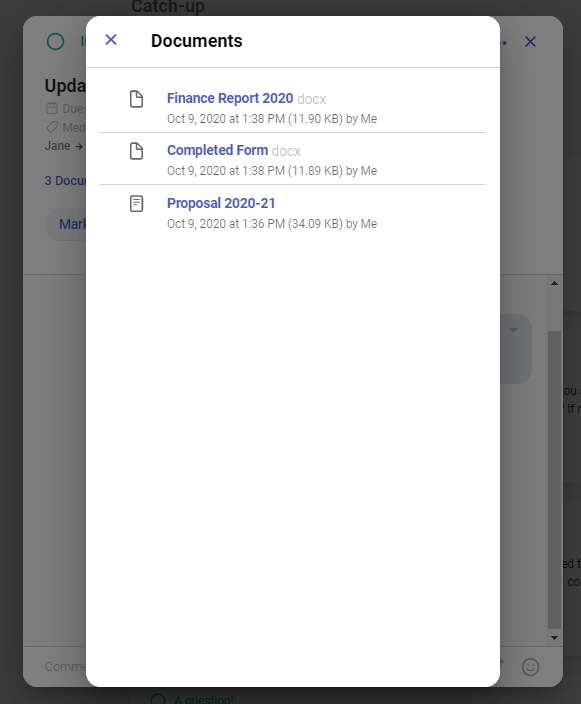Image resolution: width=581 pixels, height=704 pixels.
Task: Toggle the circle beside A question! task
Action: (x=158, y=700)
